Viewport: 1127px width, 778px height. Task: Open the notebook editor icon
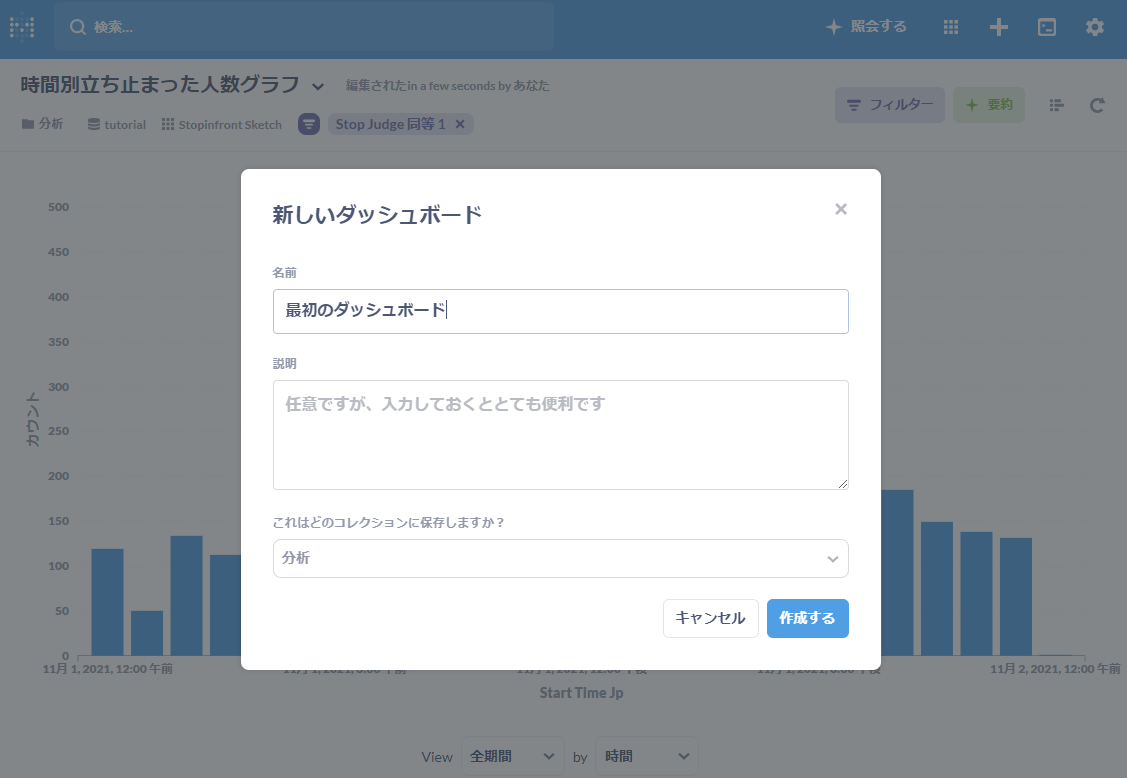[x=1057, y=105]
